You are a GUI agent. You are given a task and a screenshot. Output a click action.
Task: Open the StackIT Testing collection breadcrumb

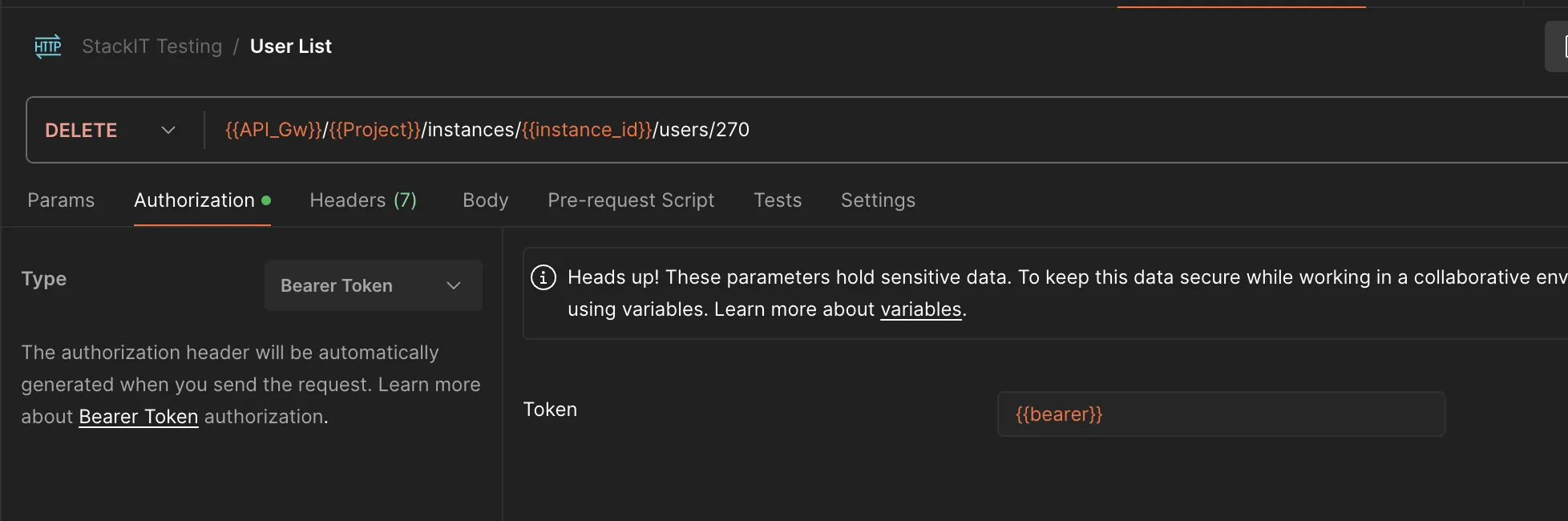152,46
